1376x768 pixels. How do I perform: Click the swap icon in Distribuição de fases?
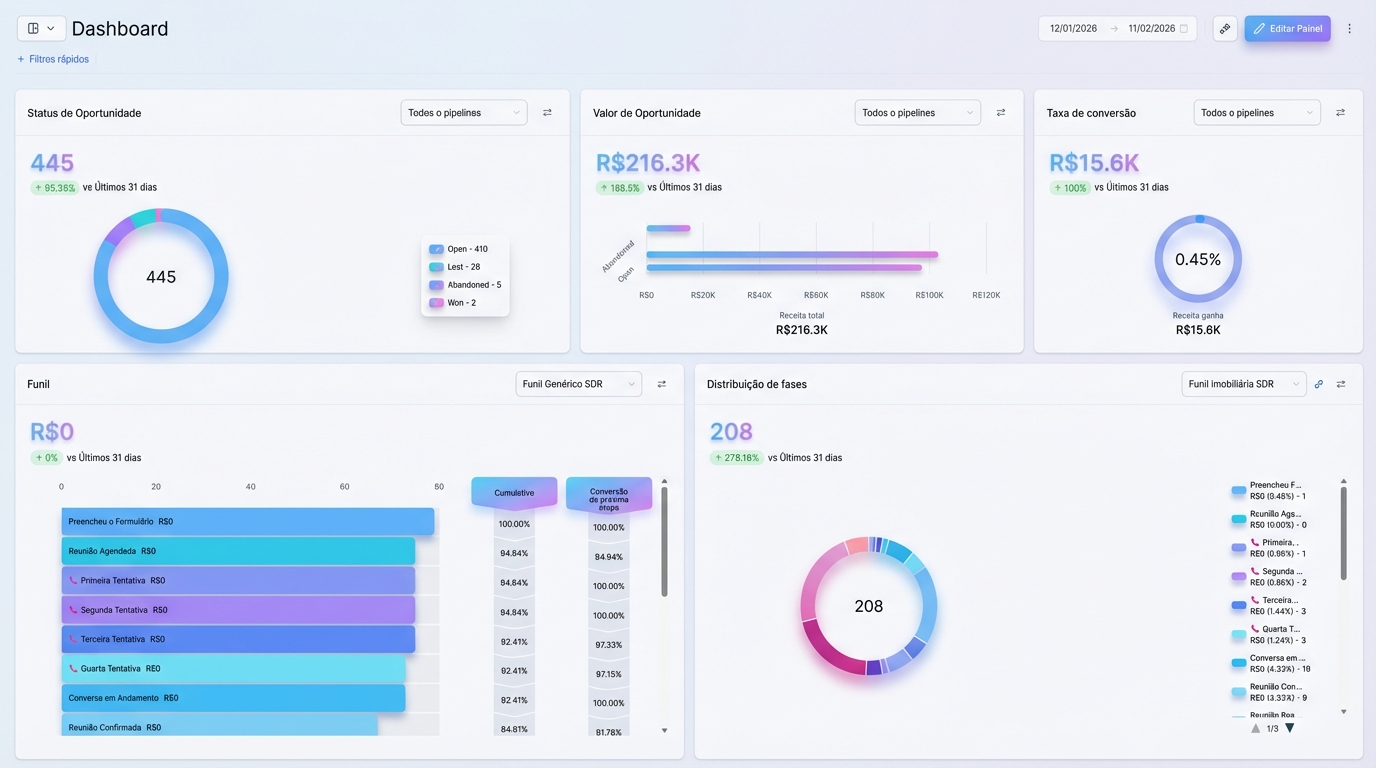(1341, 384)
